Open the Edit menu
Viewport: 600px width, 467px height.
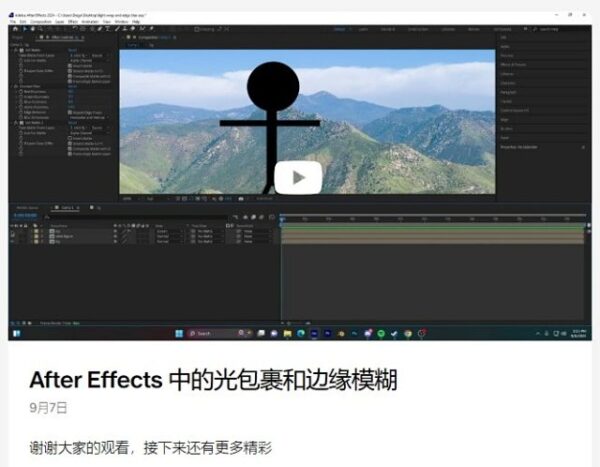coord(23,22)
